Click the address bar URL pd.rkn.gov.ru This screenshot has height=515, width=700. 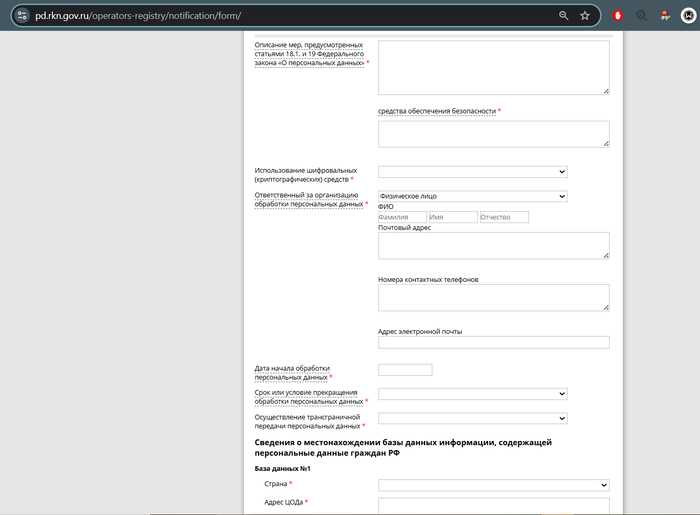[138, 16]
